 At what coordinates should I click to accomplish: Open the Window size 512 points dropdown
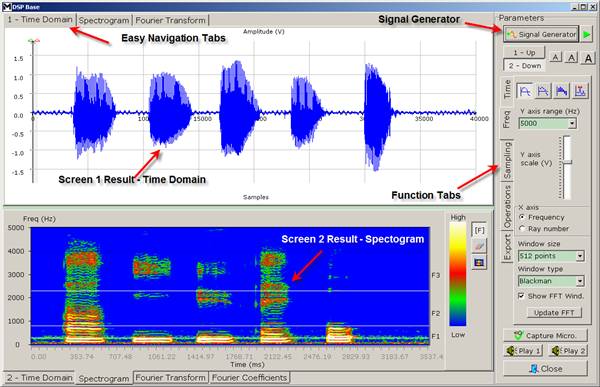coord(580,256)
